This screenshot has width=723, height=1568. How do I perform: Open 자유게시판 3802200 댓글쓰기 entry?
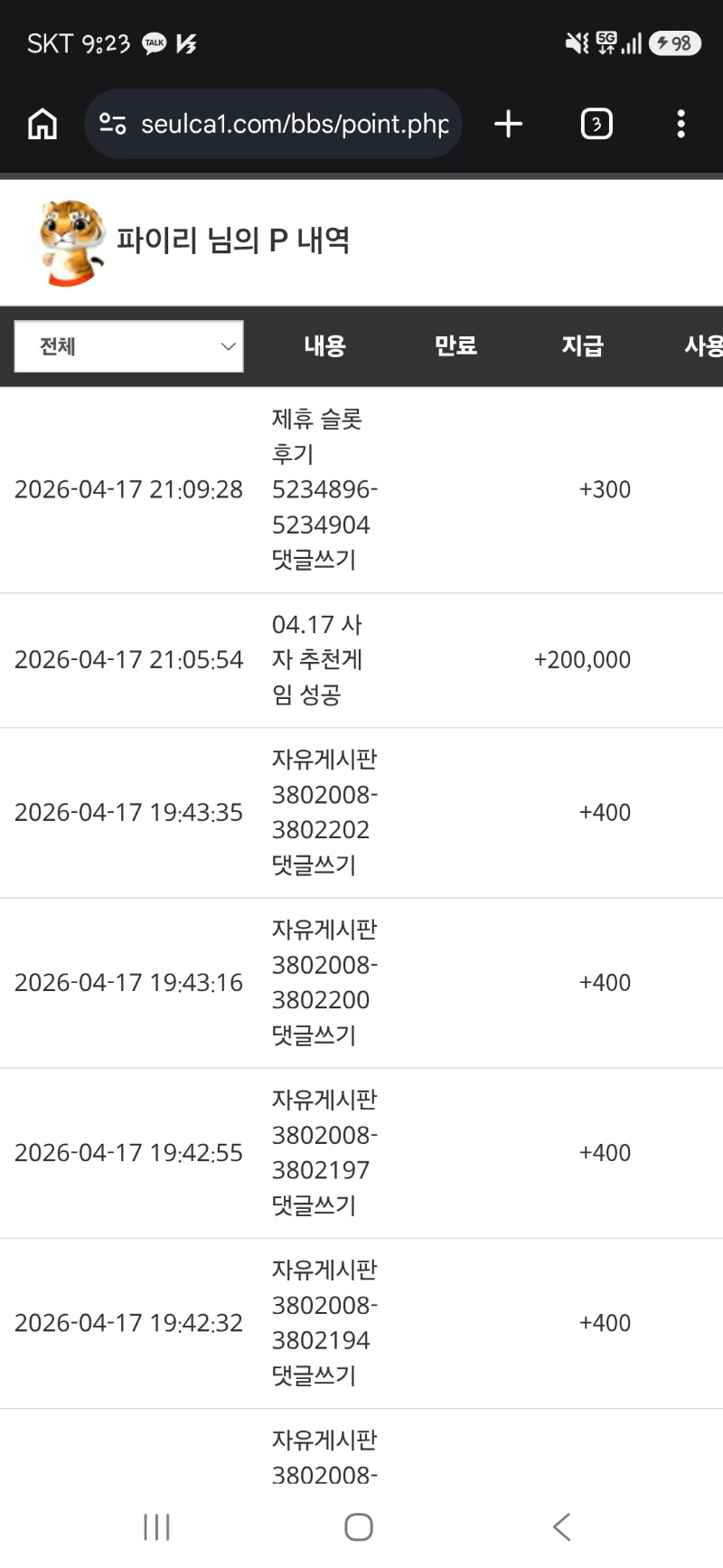[323, 982]
